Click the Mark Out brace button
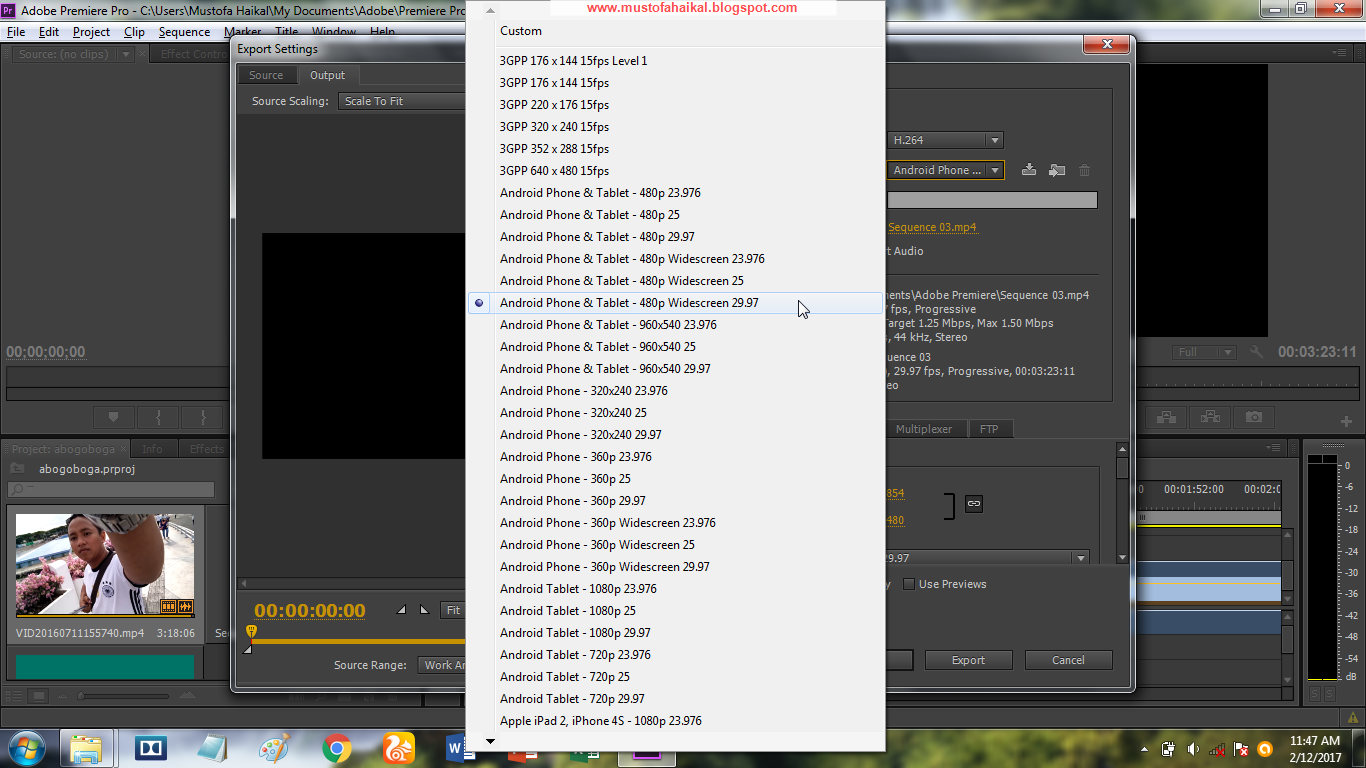 [203, 417]
